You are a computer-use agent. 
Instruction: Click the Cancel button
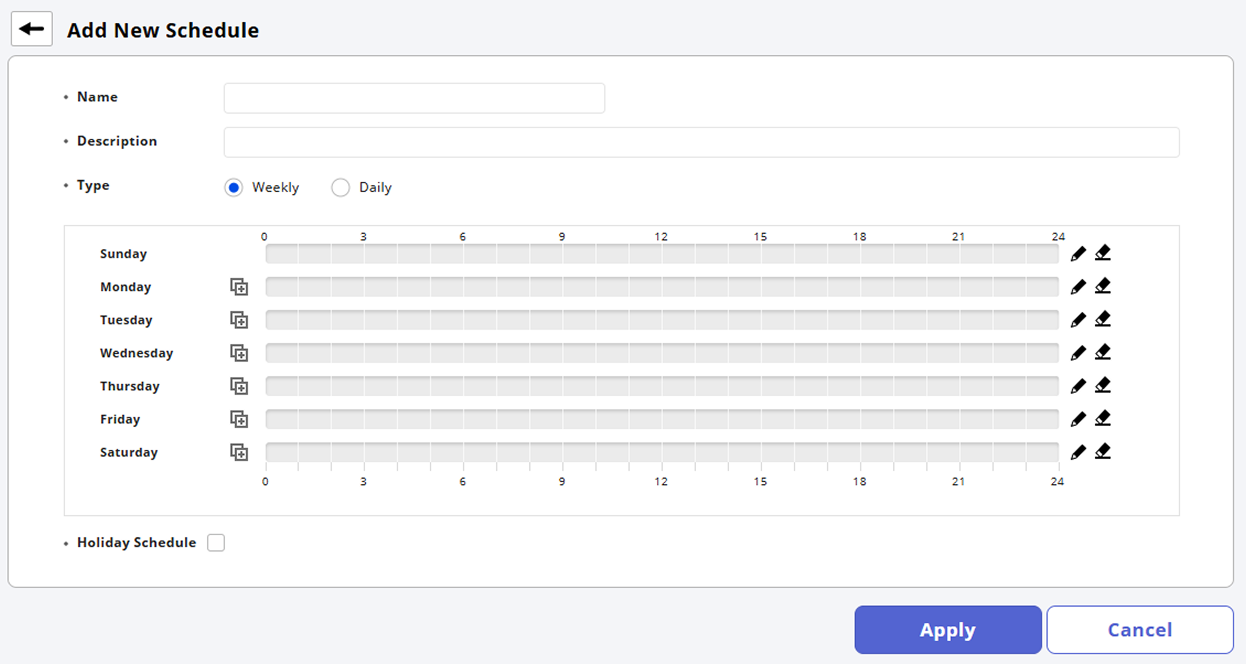point(1139,630)
